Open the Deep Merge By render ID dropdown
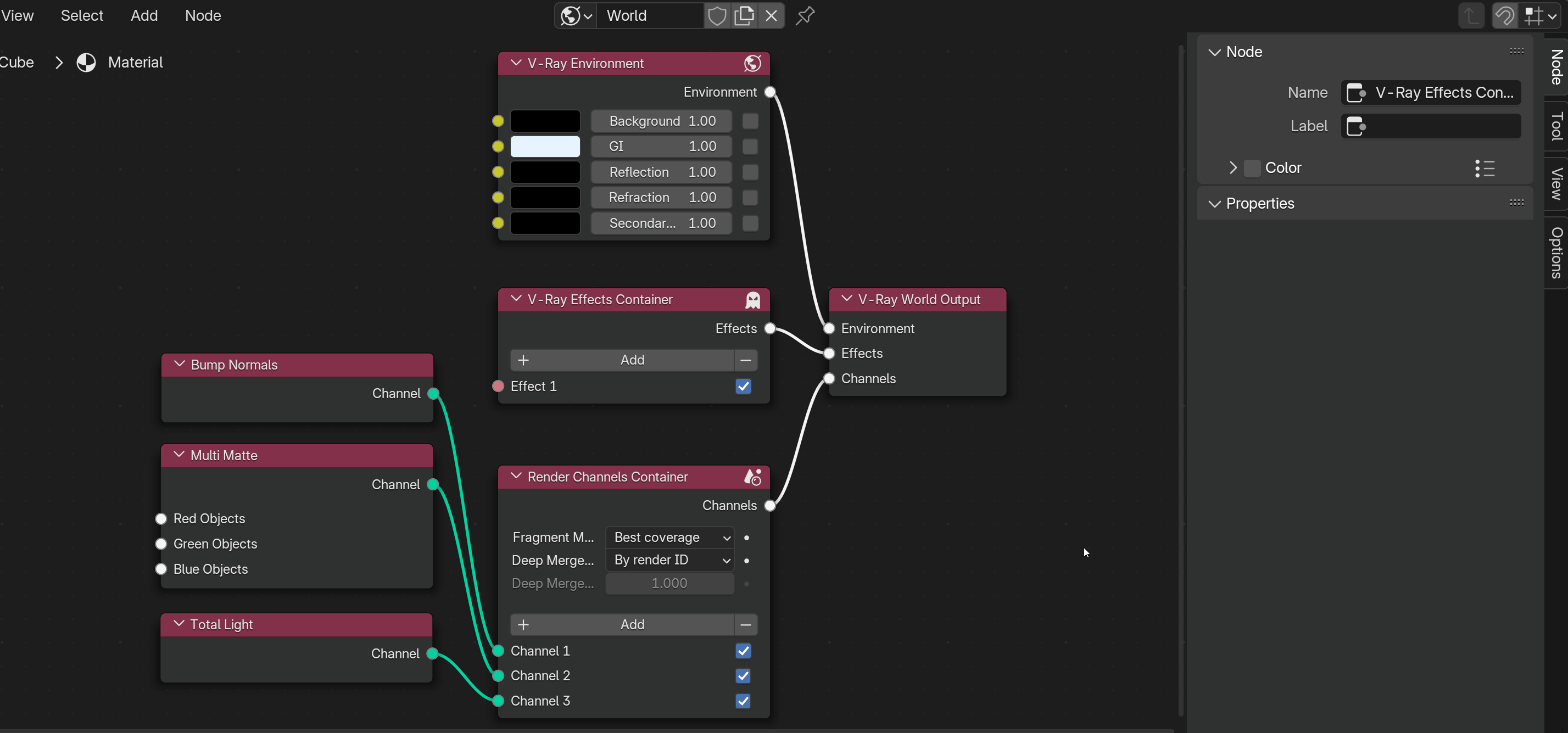 click(x=669, y=560)
